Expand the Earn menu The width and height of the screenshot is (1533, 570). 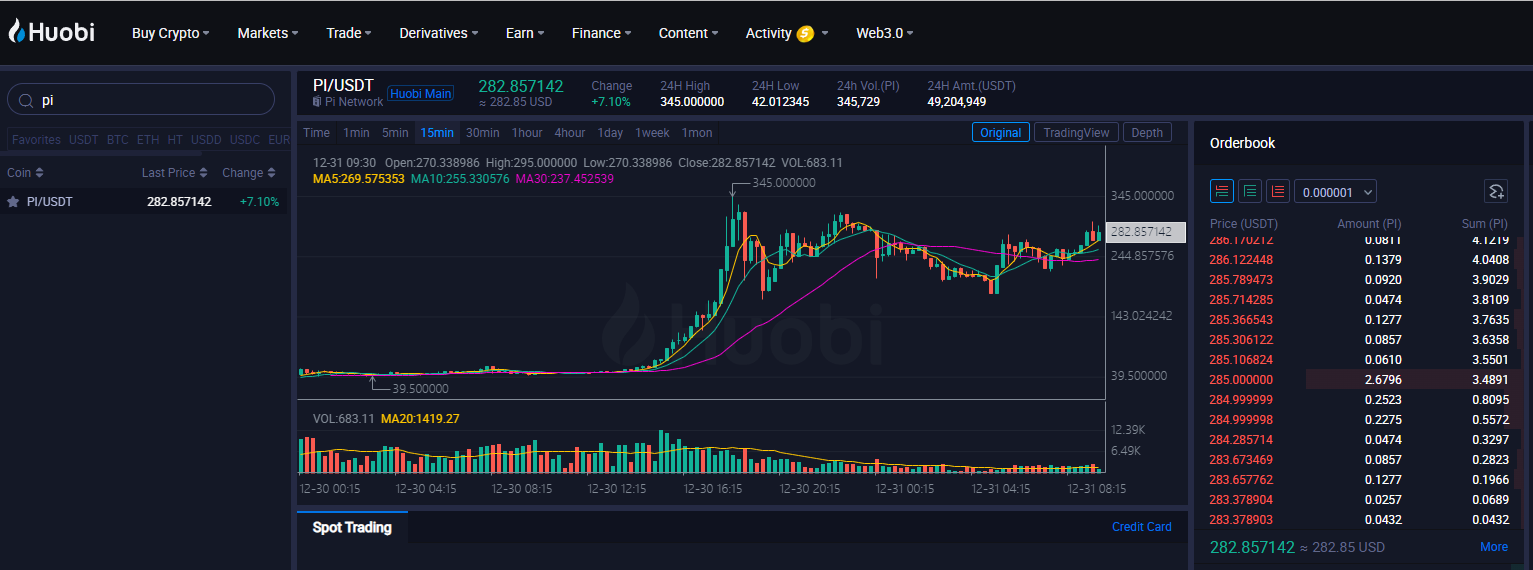pyautogui.click(x=525, y=33)
